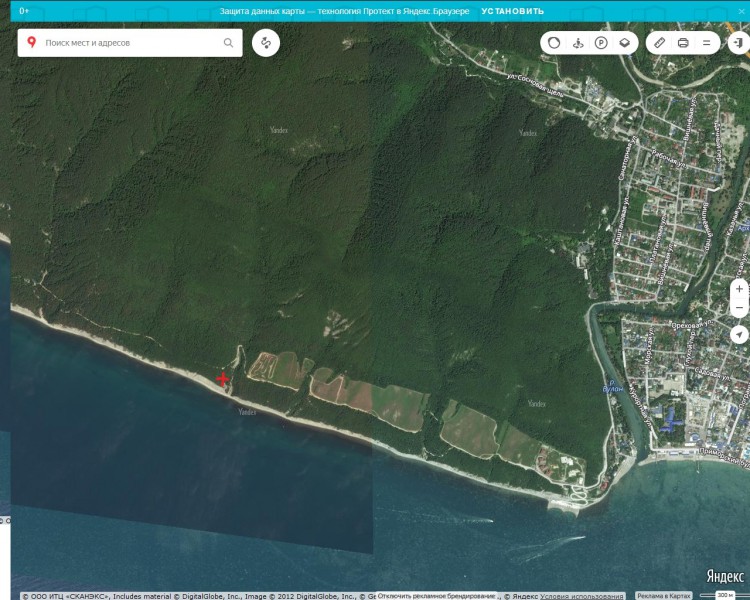Select the ruler distance tool
This screenshot has height=600, width=750.
pyautogui.click(x=659, y=43)
